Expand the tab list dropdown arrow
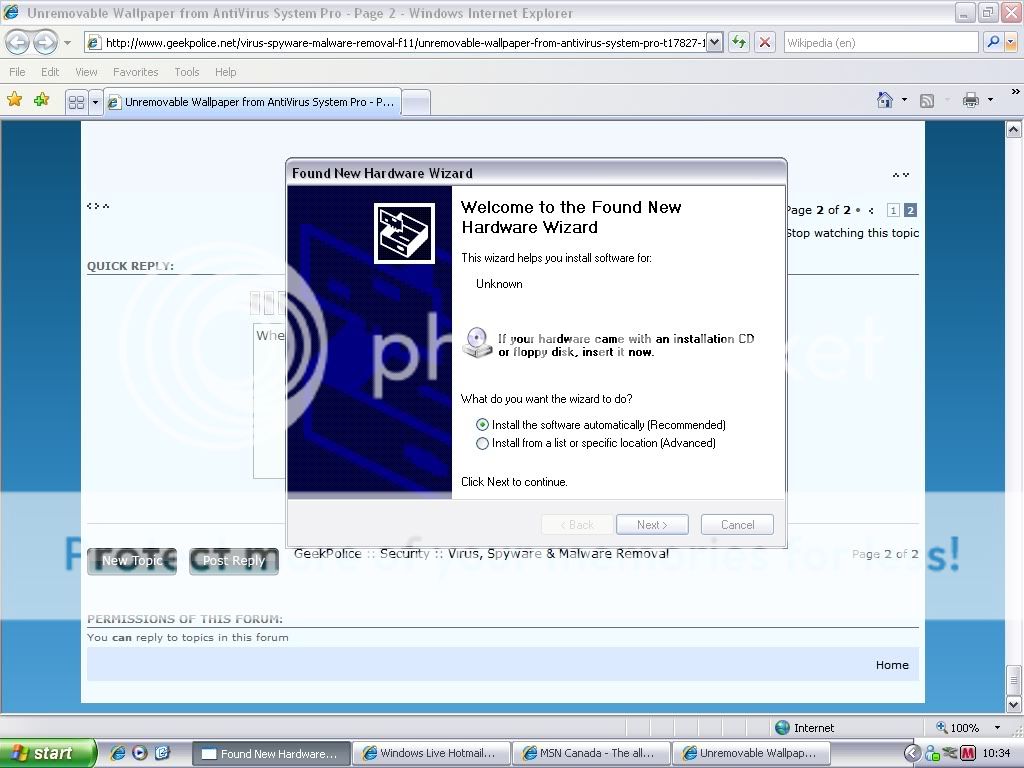 [x=95, y=102]
